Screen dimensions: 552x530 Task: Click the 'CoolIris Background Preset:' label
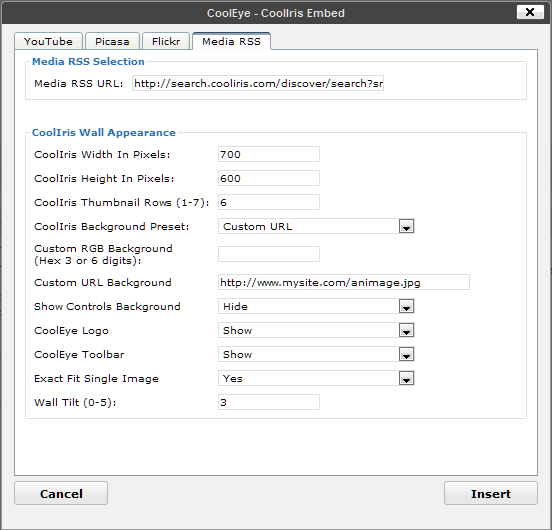tap(112, 226)
